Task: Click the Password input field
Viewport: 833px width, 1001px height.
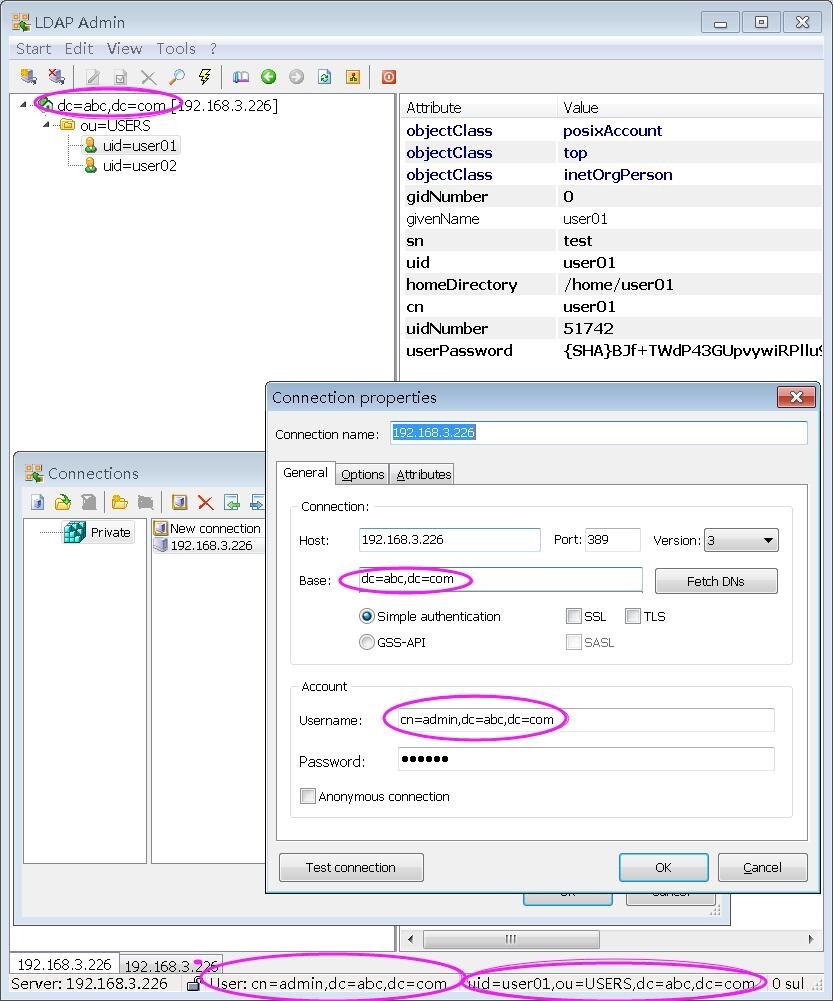Action: [x=586, y=759]
